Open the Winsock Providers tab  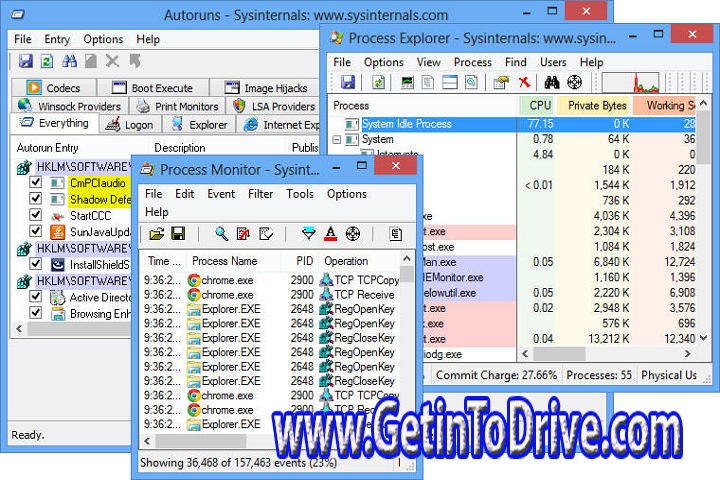point(69,106)
